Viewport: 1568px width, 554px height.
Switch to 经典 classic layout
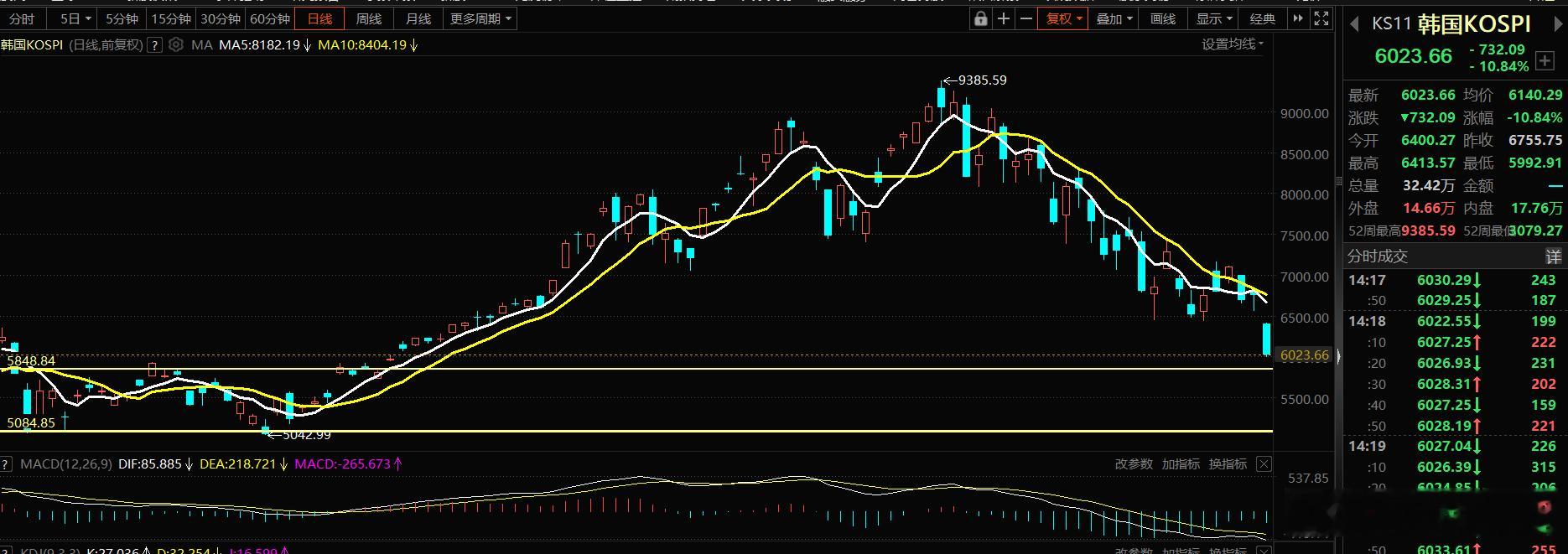[1263, 18]
